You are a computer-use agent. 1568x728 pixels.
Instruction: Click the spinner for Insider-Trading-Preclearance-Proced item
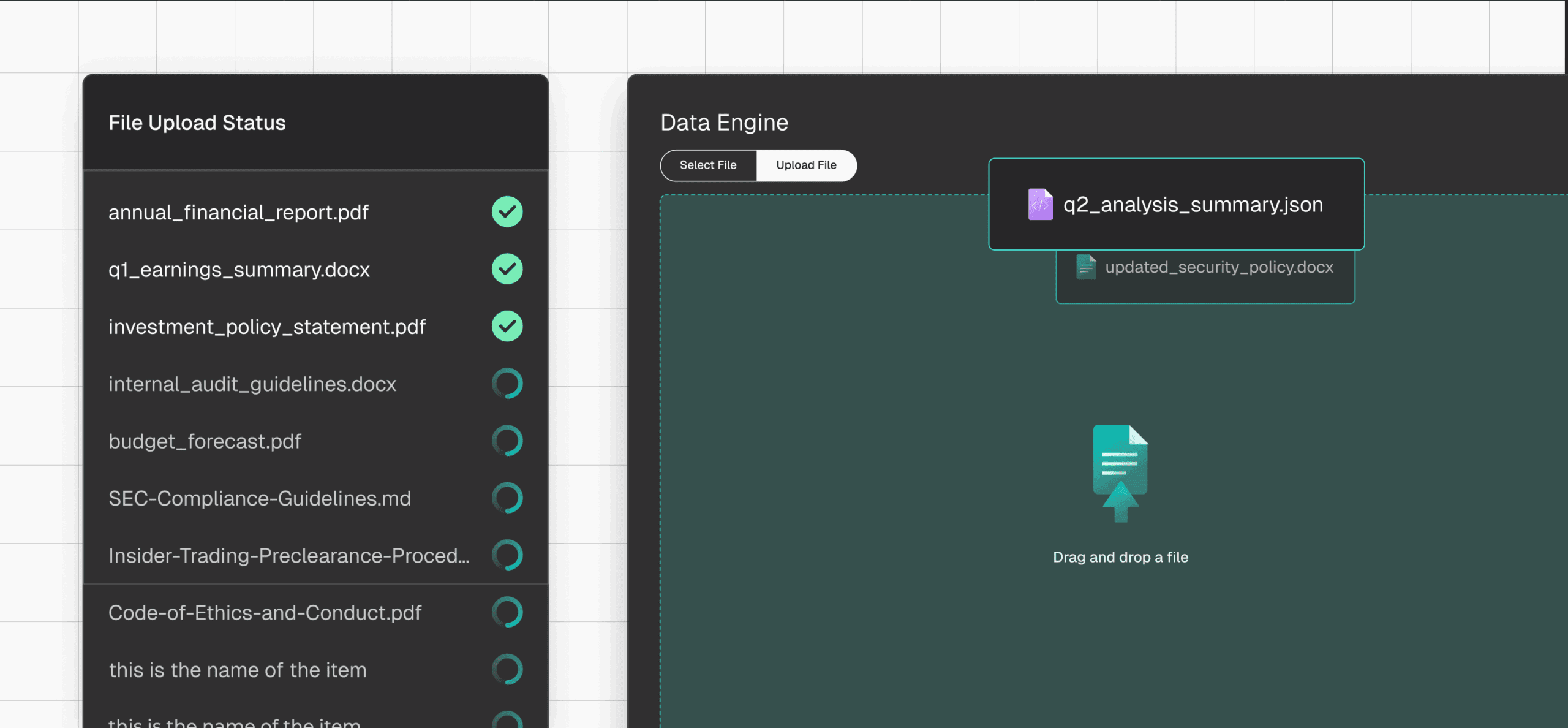click(x=507, y=555)
